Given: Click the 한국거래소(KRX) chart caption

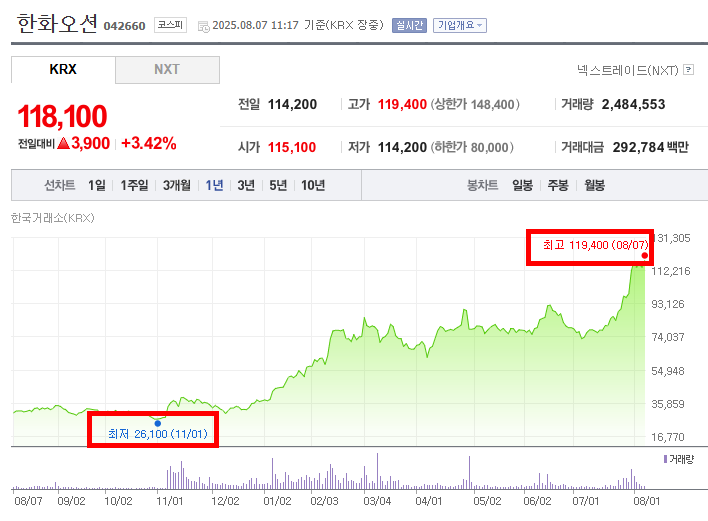Looking at the screenshot, I should [53, 218].
